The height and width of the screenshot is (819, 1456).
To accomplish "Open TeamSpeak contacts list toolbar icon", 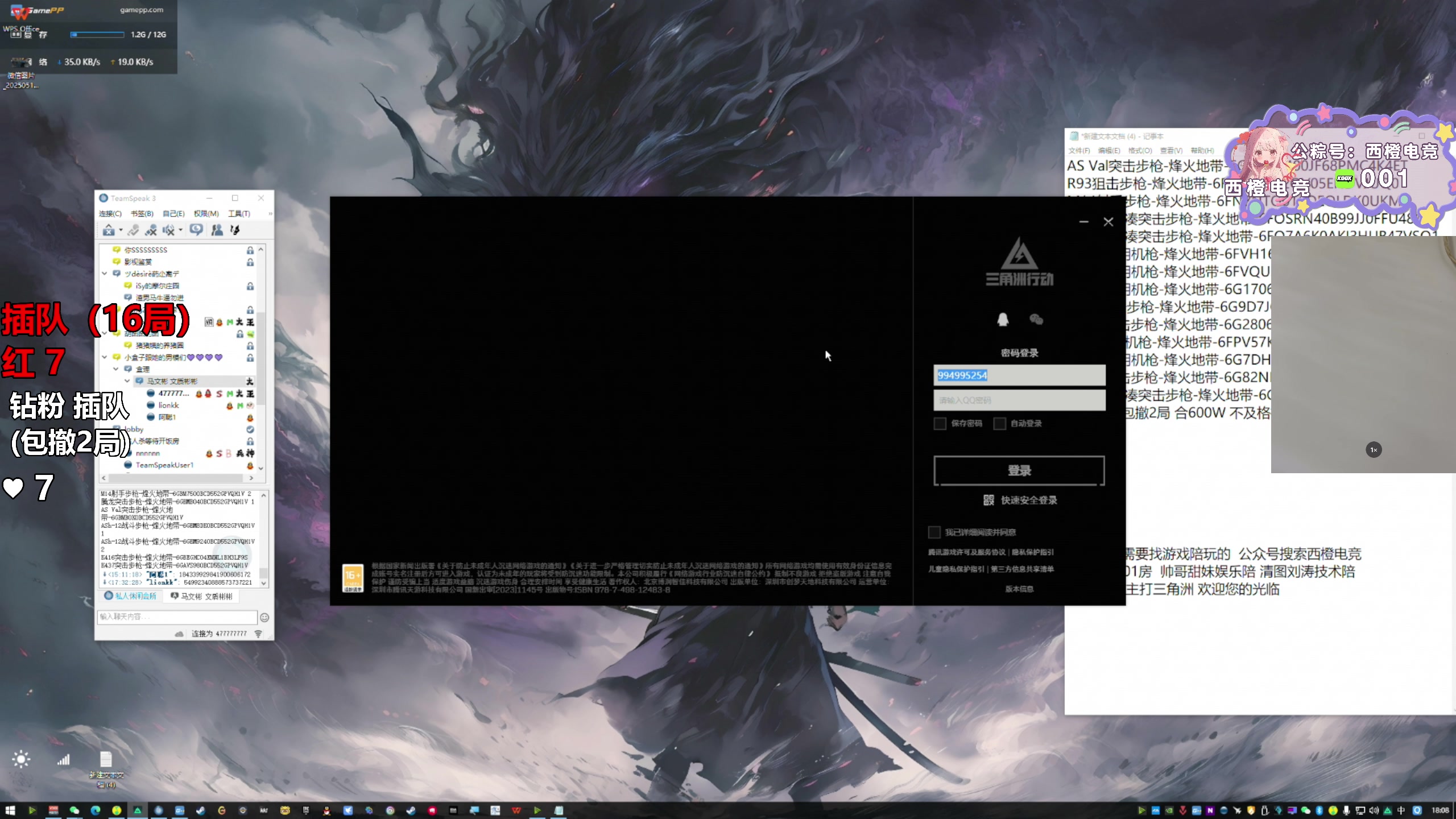I will click(x=217, y=230).
